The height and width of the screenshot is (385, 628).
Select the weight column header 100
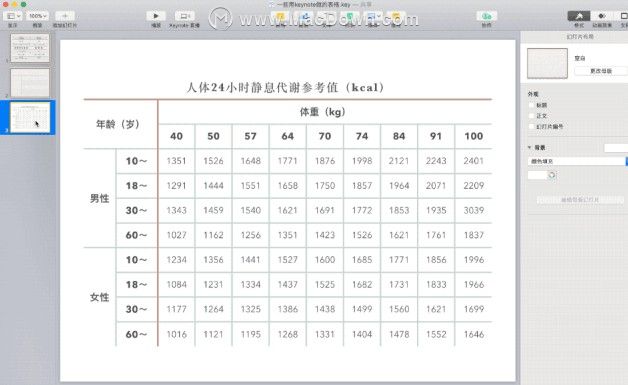(x=474, y=136)
